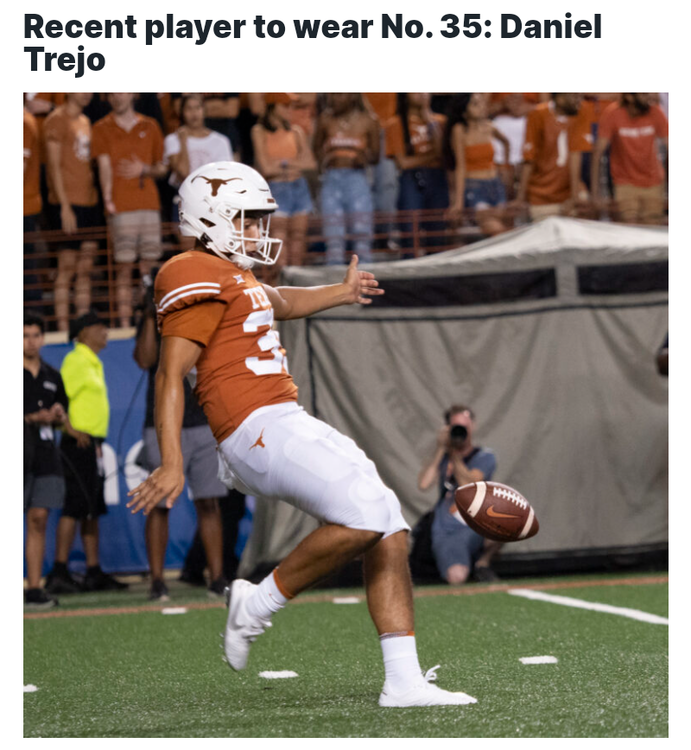Viewport: 691px width, 750px height.
Task: Click the punter's outstretched front hand
Action: (x=363, y=282)
